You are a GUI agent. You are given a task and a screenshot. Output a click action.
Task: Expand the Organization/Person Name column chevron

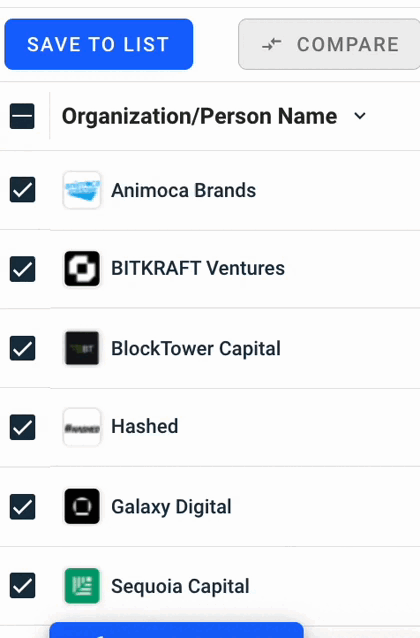360,116
